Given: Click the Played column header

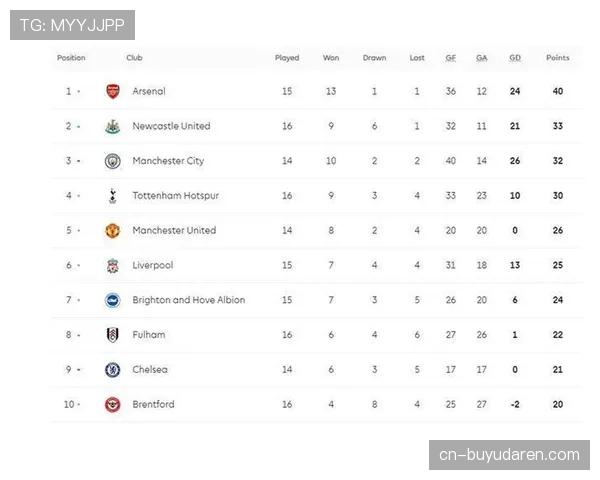Looking at the screenshot, I should click(287, 58).
